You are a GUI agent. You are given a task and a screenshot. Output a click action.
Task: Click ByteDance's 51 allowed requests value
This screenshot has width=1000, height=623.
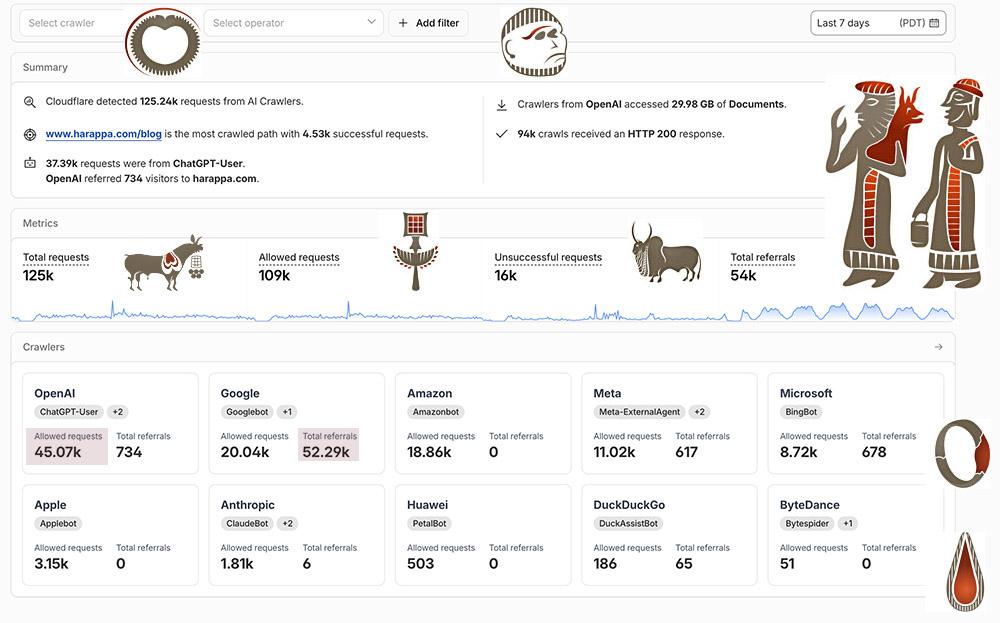click(x=788, y=564)
